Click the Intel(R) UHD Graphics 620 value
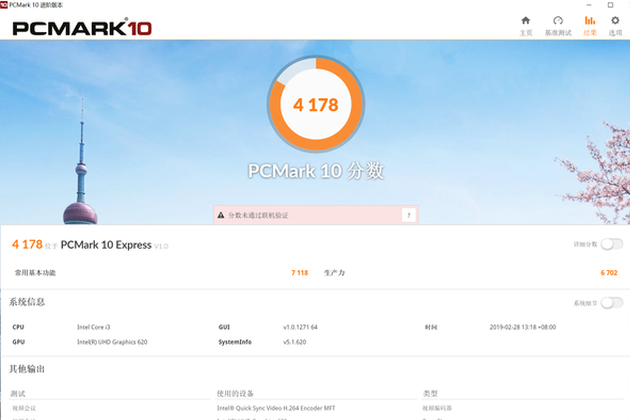The image size is (630, 420). 112,342
